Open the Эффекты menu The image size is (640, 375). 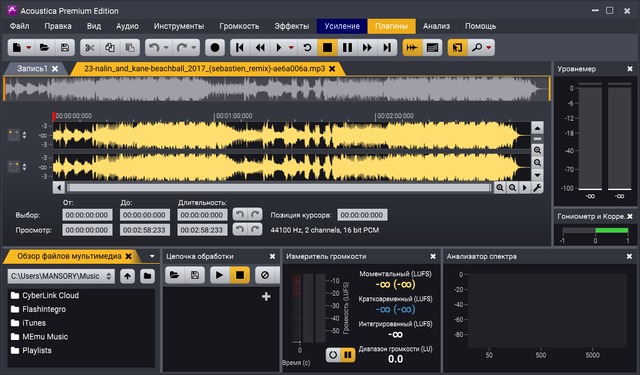click(x=291, y=26)
